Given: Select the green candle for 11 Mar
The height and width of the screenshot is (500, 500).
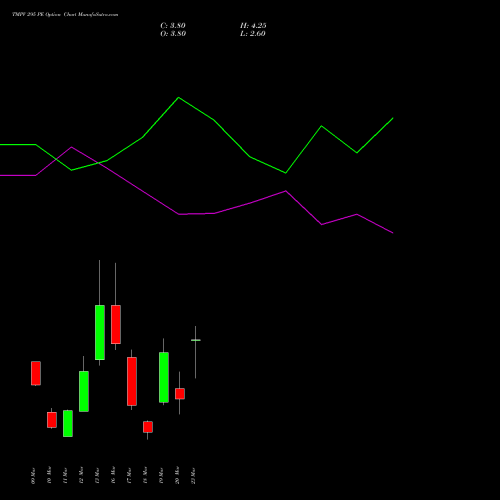Looking at the screenshot, I should pos(68,423).
